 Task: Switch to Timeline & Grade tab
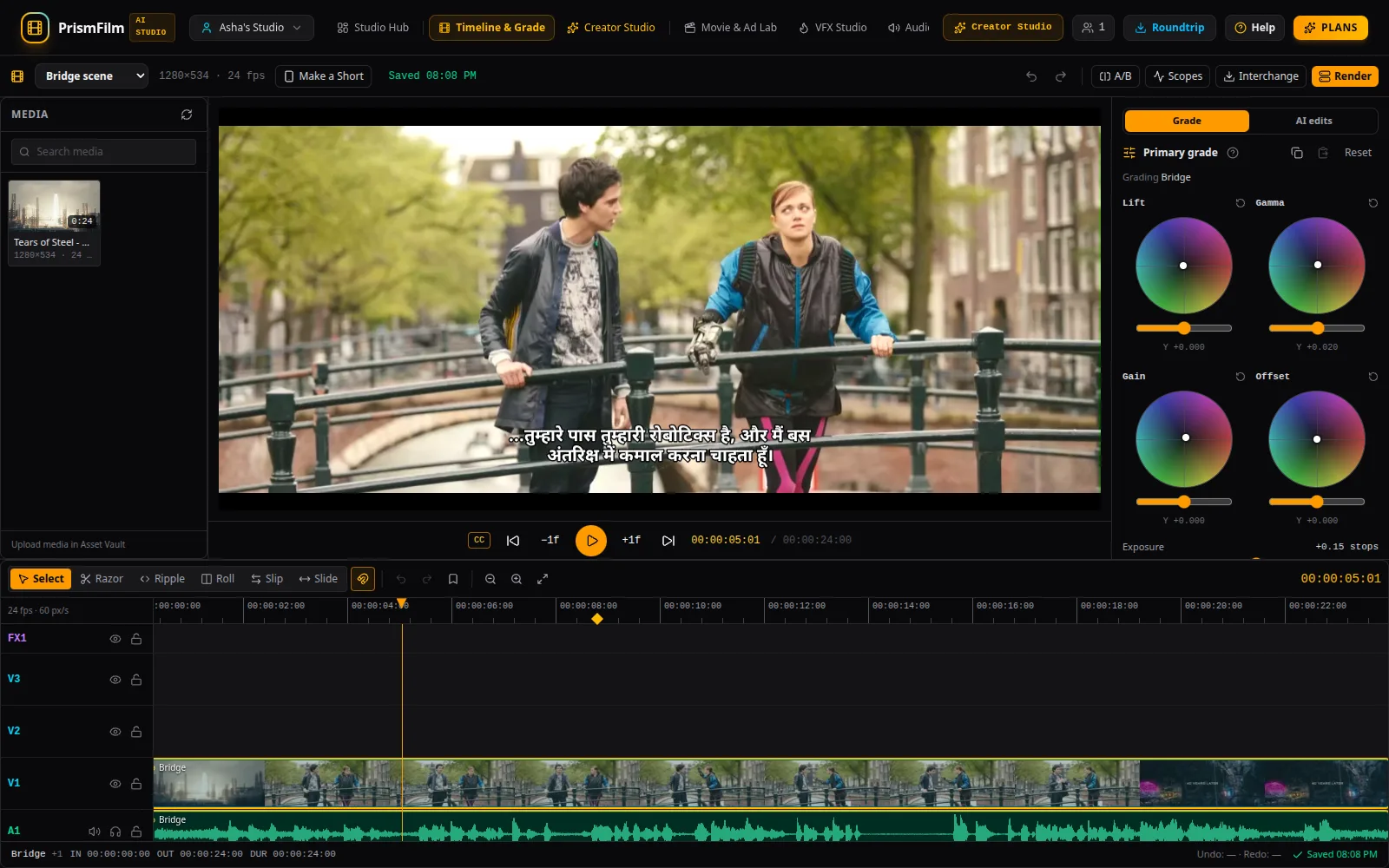[x=491, y=28]
